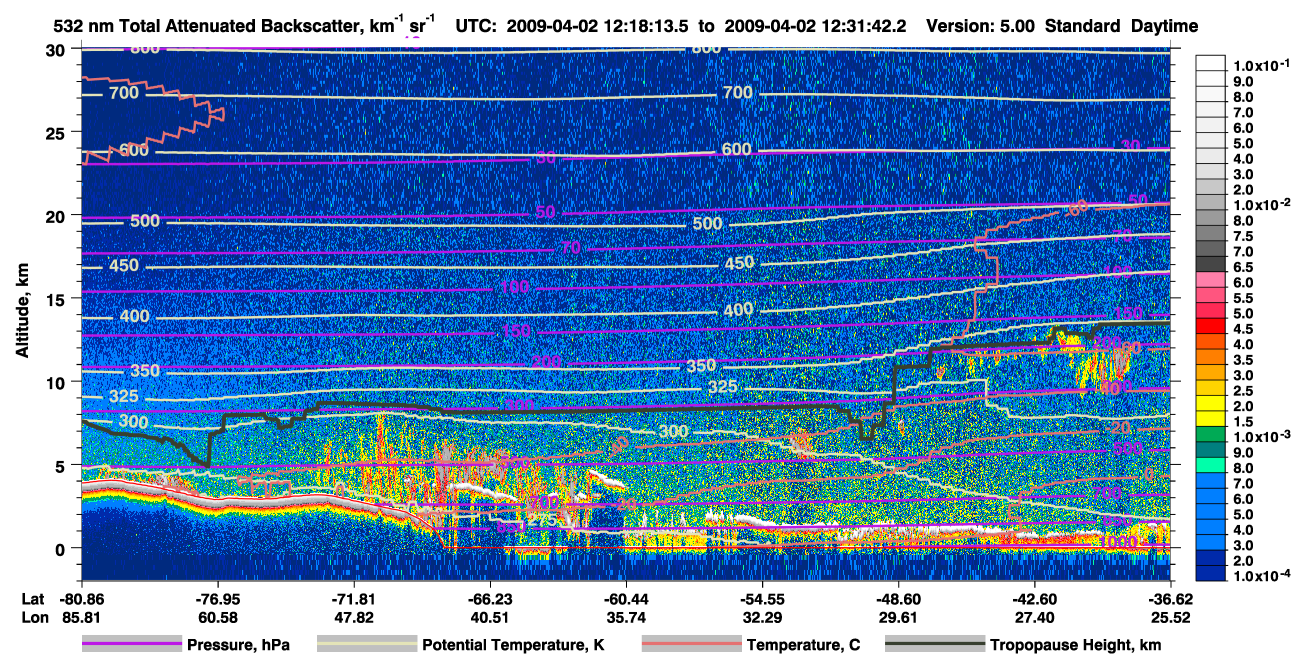Click the word "Daytime" in the header

[x=1164, y=27]
